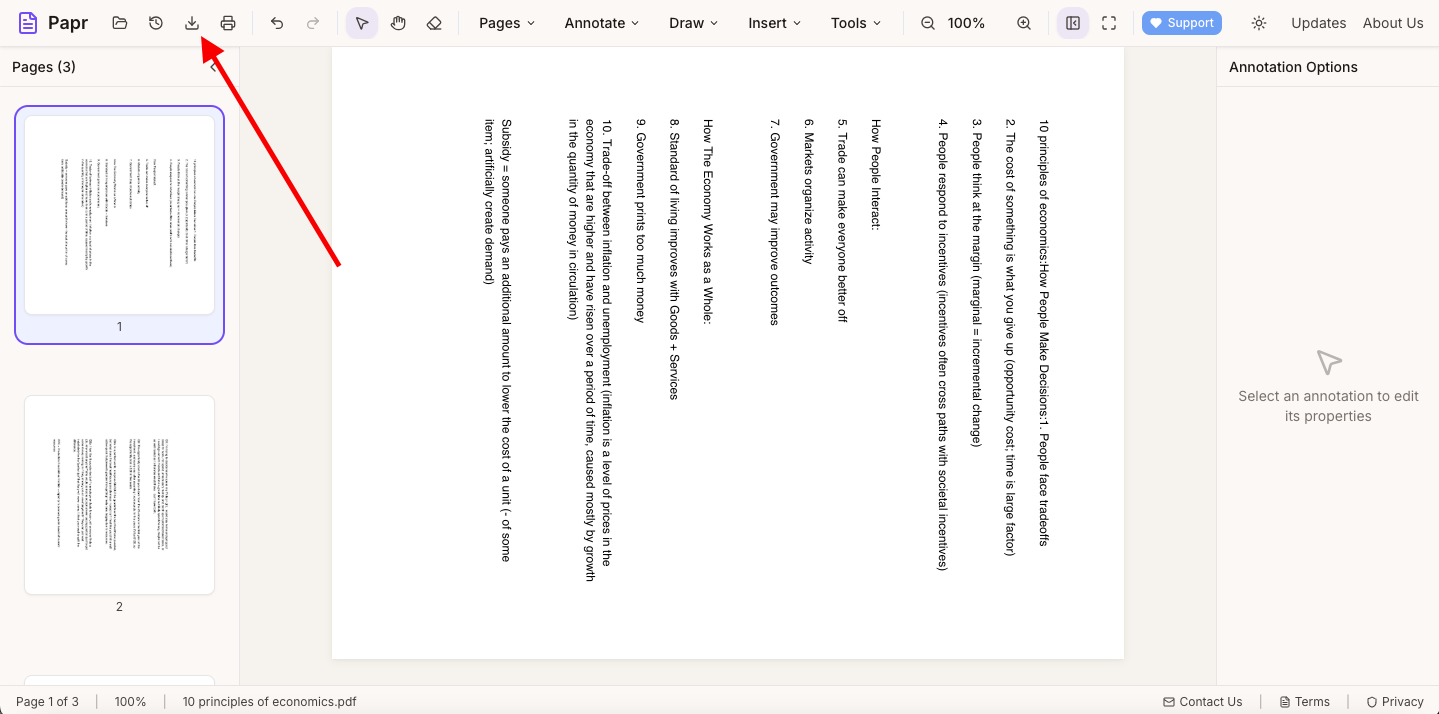Open the Draw menu
Image resolution: width=1439 pixels, height=714 pixels.
point(692,22)
